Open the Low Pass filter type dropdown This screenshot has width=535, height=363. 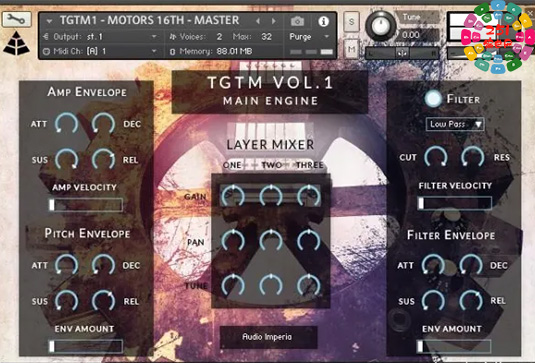pyautogui.click(x=455, y=124)
